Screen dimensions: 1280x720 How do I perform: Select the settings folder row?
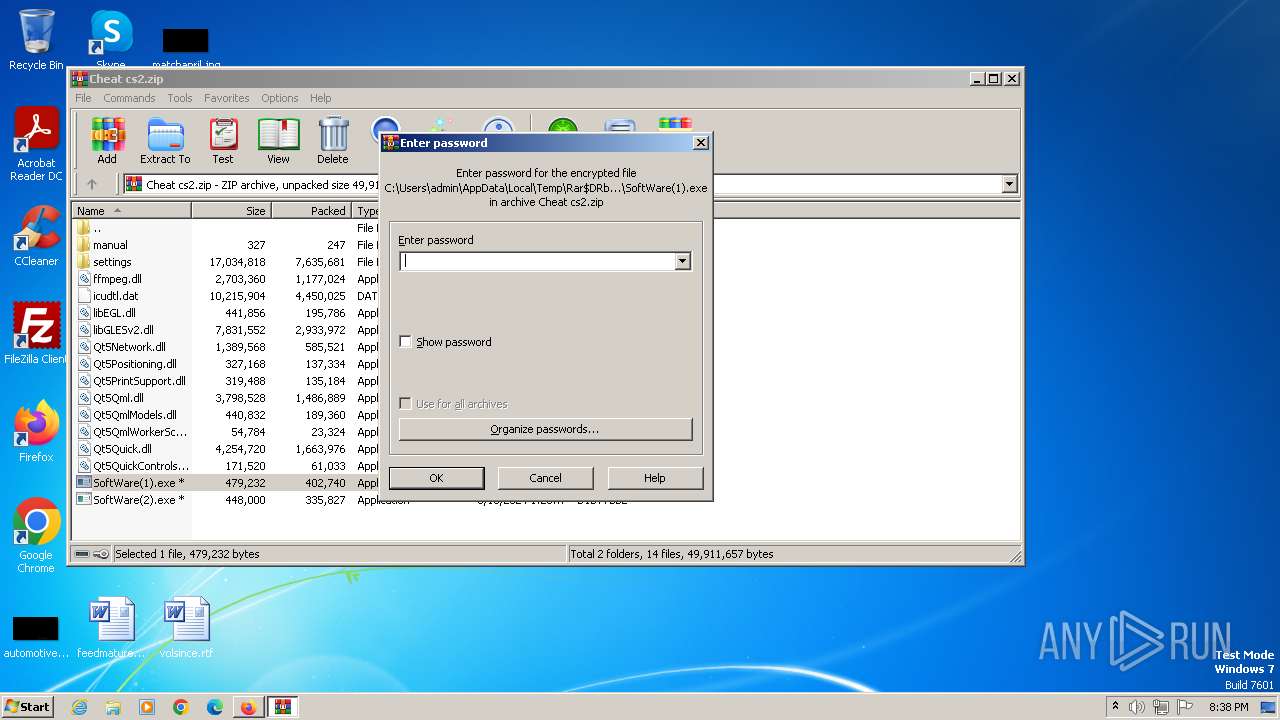[x=112, y=262]
